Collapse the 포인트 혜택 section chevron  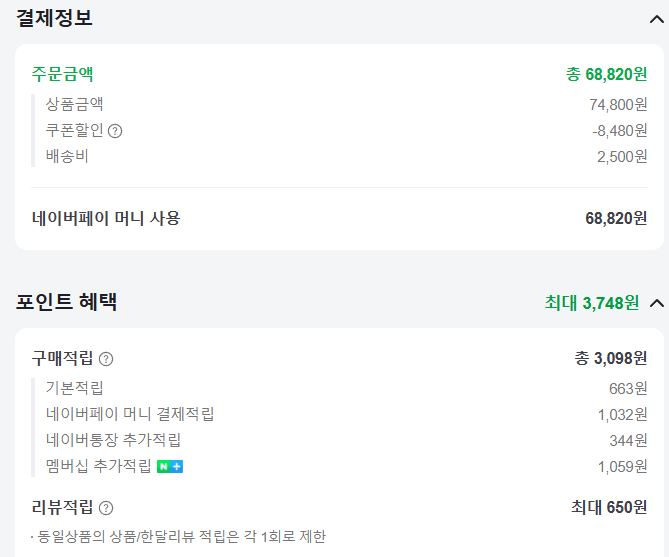click(x=656, y=303)
